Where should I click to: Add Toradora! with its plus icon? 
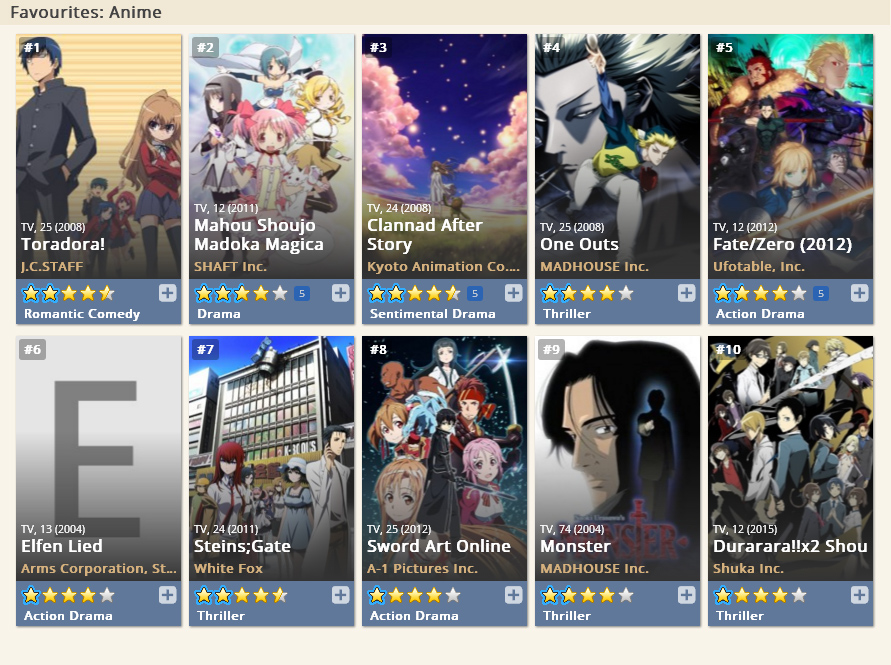click(167, 293)
